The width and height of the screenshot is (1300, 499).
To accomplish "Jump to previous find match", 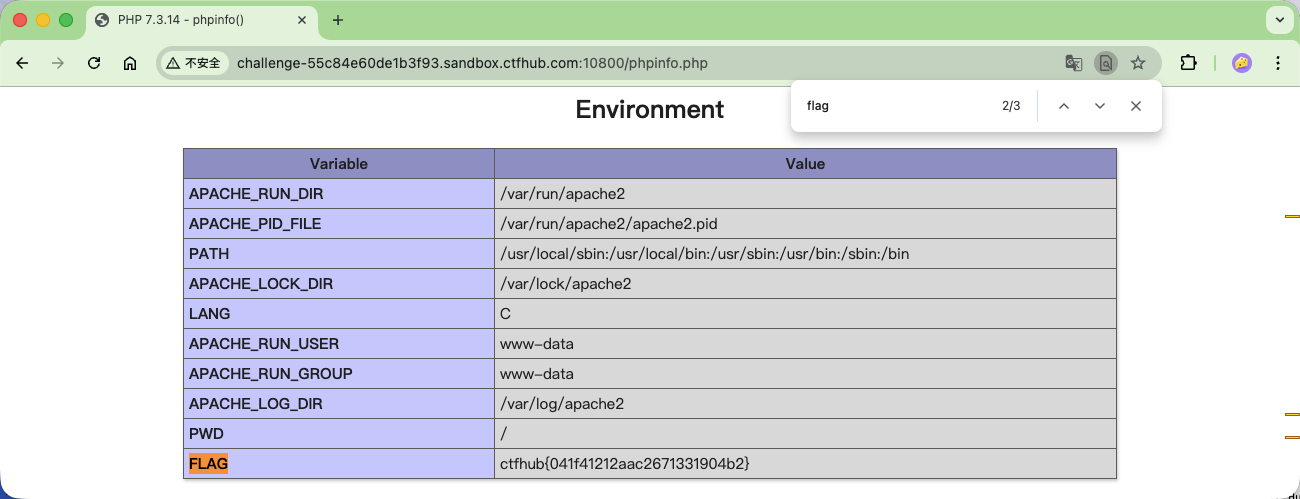I will coord(1064,106).
